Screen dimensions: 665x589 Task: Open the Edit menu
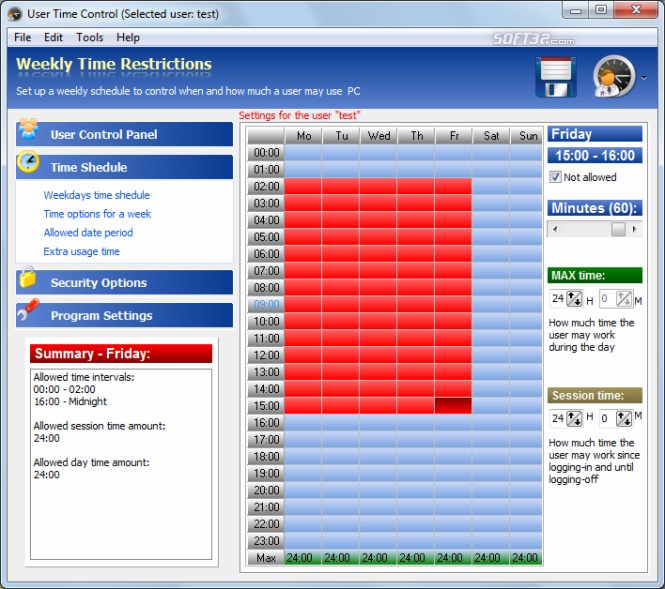pos(53,37)
